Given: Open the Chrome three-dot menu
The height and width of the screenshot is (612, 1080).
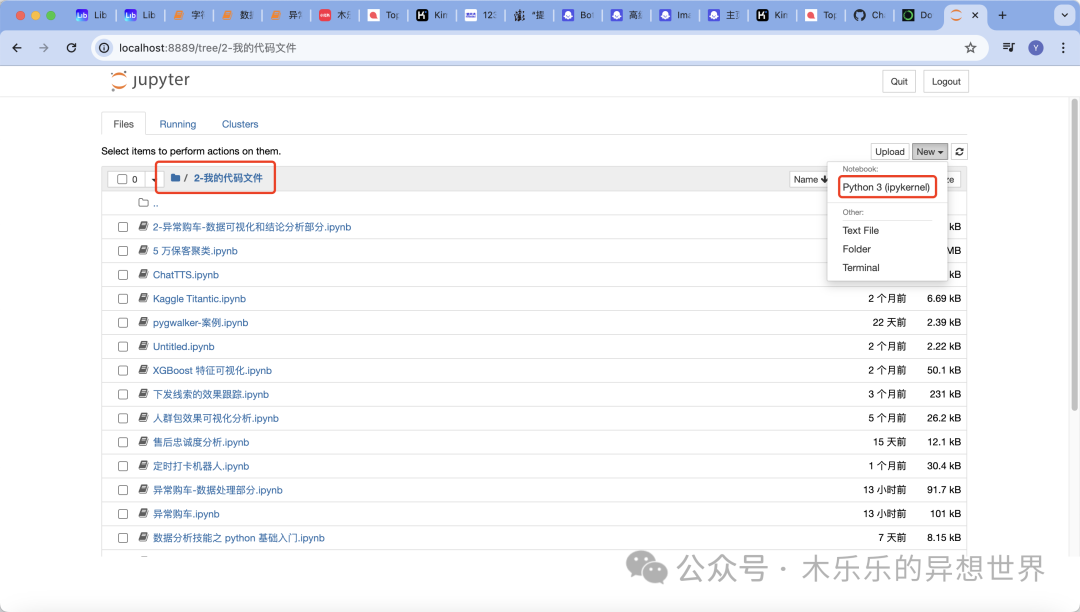Looking at the screenshot, I should click(x=1063, y=48).
